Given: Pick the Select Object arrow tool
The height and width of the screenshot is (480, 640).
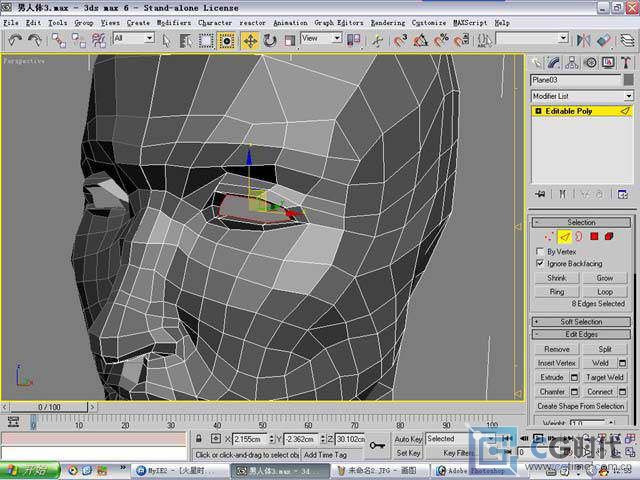Looking at the screenshot, I should tap(166, 40).
